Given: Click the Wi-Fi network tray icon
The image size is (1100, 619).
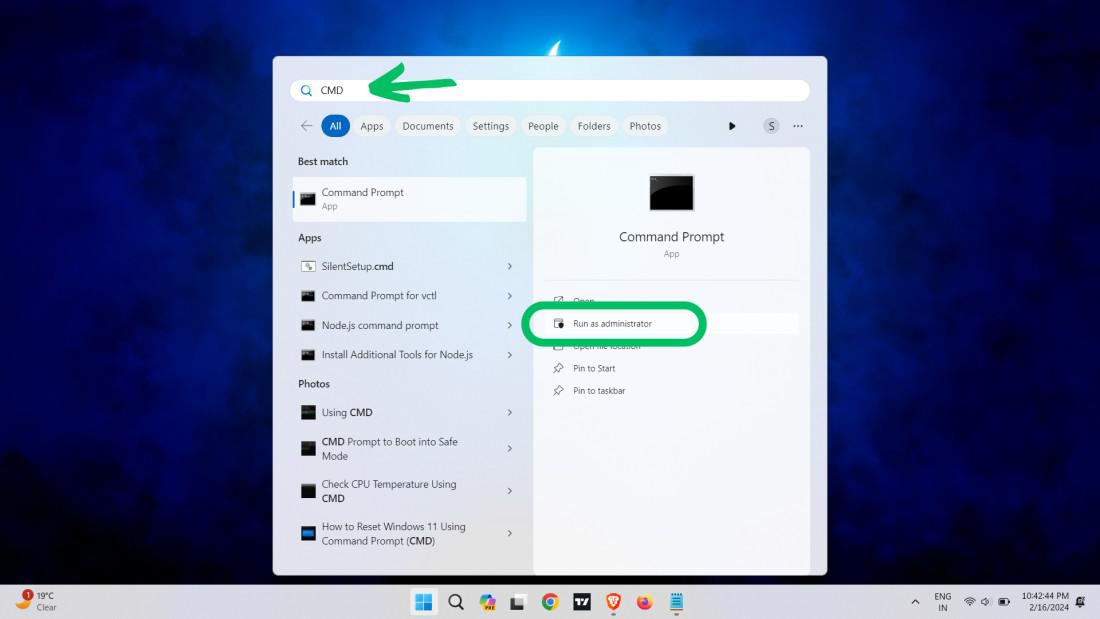Looking at the screenshot, I should [970, 602].
